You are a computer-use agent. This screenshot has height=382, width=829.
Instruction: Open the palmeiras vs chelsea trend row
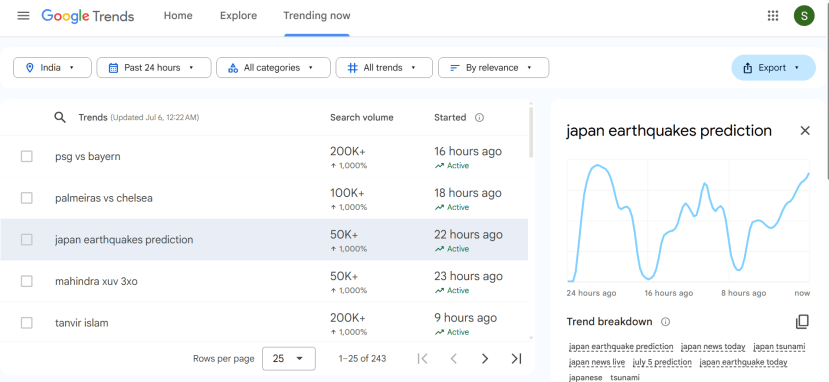[264, 198]
